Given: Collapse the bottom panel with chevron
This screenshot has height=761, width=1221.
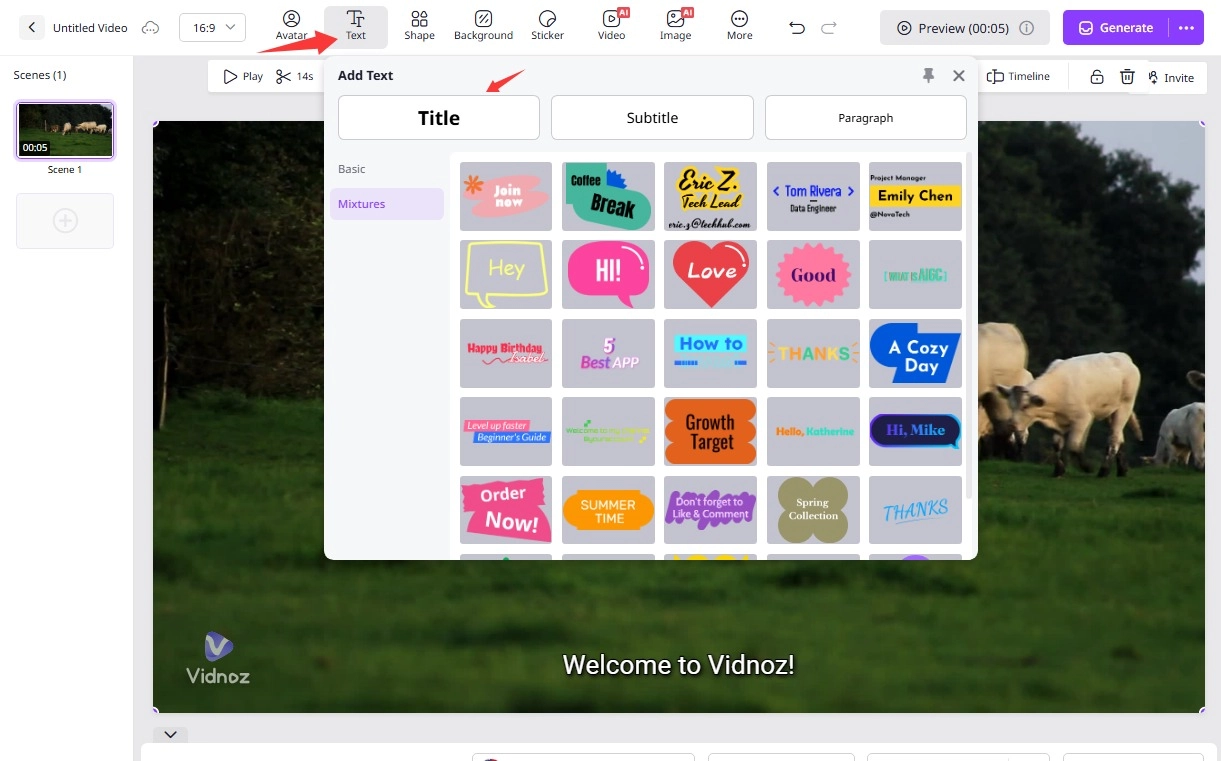Looking at the screenshot, I should point(170,734).
